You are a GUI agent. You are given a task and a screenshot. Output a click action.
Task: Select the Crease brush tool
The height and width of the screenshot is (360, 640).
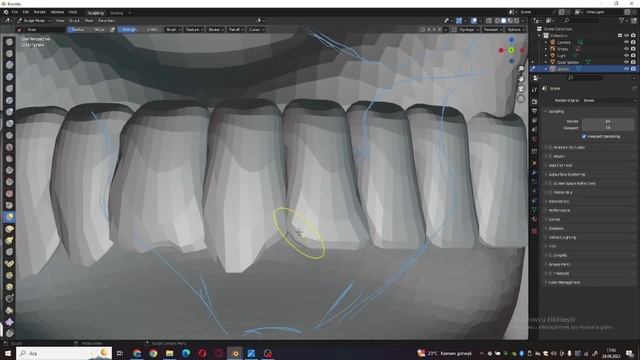tap(9, 135)
